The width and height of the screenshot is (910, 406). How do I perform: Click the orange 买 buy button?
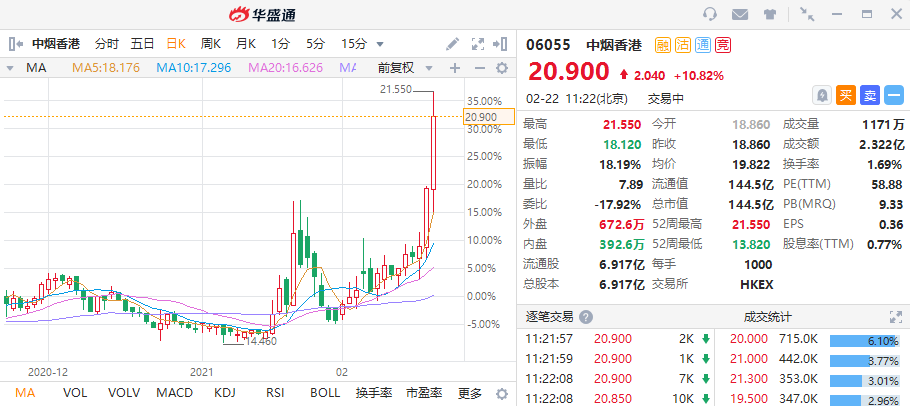[846, 96]
